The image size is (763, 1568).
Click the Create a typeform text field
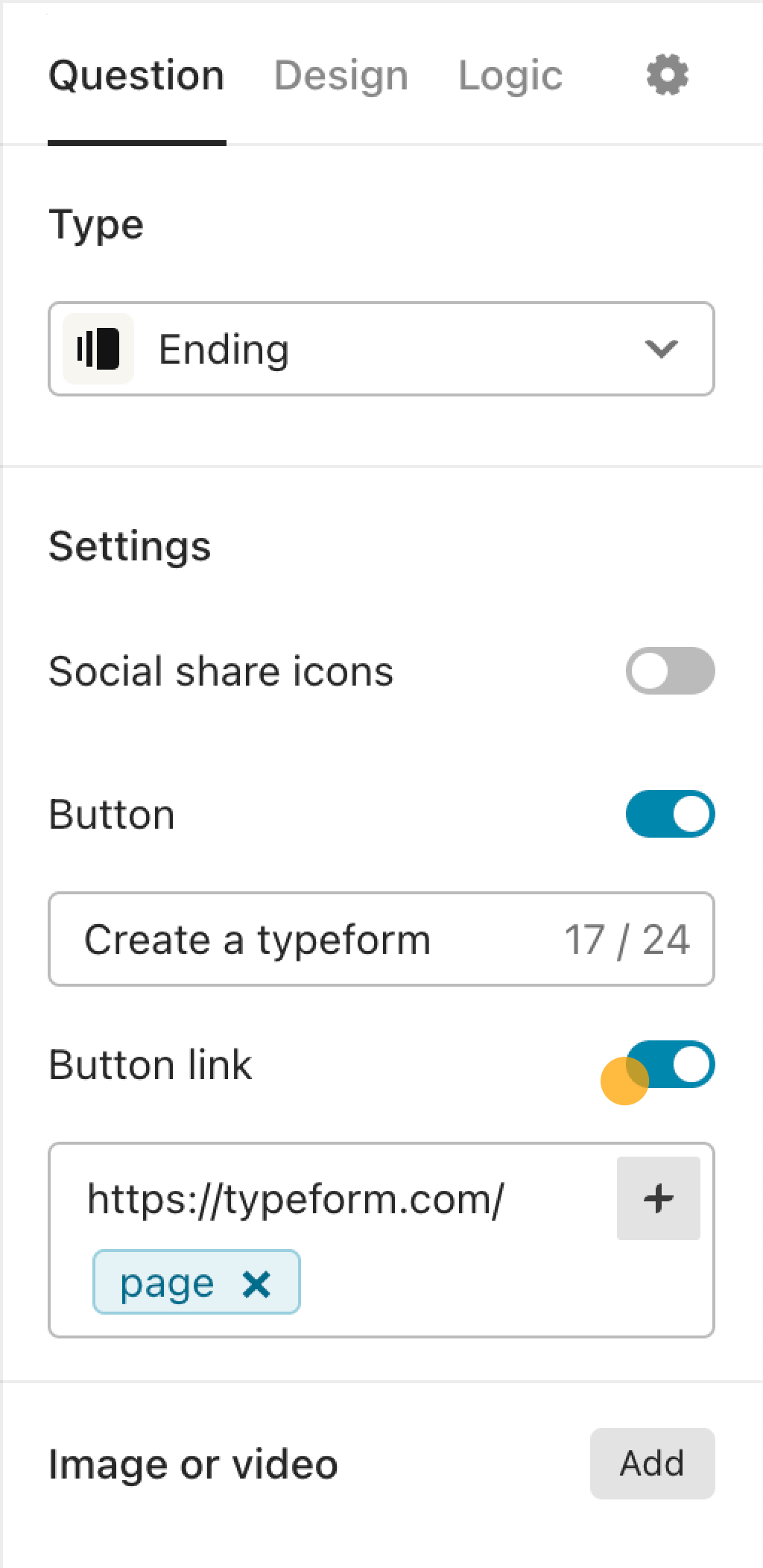381,939
